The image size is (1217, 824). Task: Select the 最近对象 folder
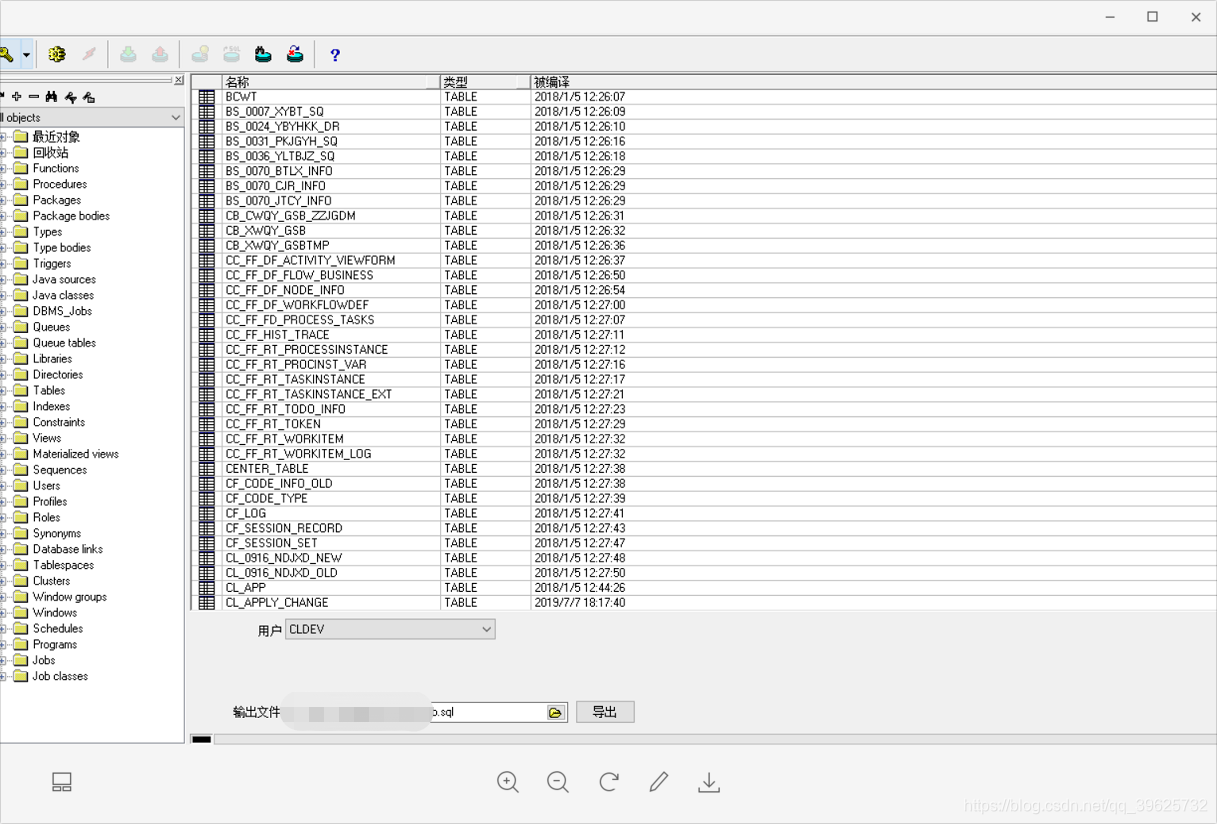click(x=56, y=137)
